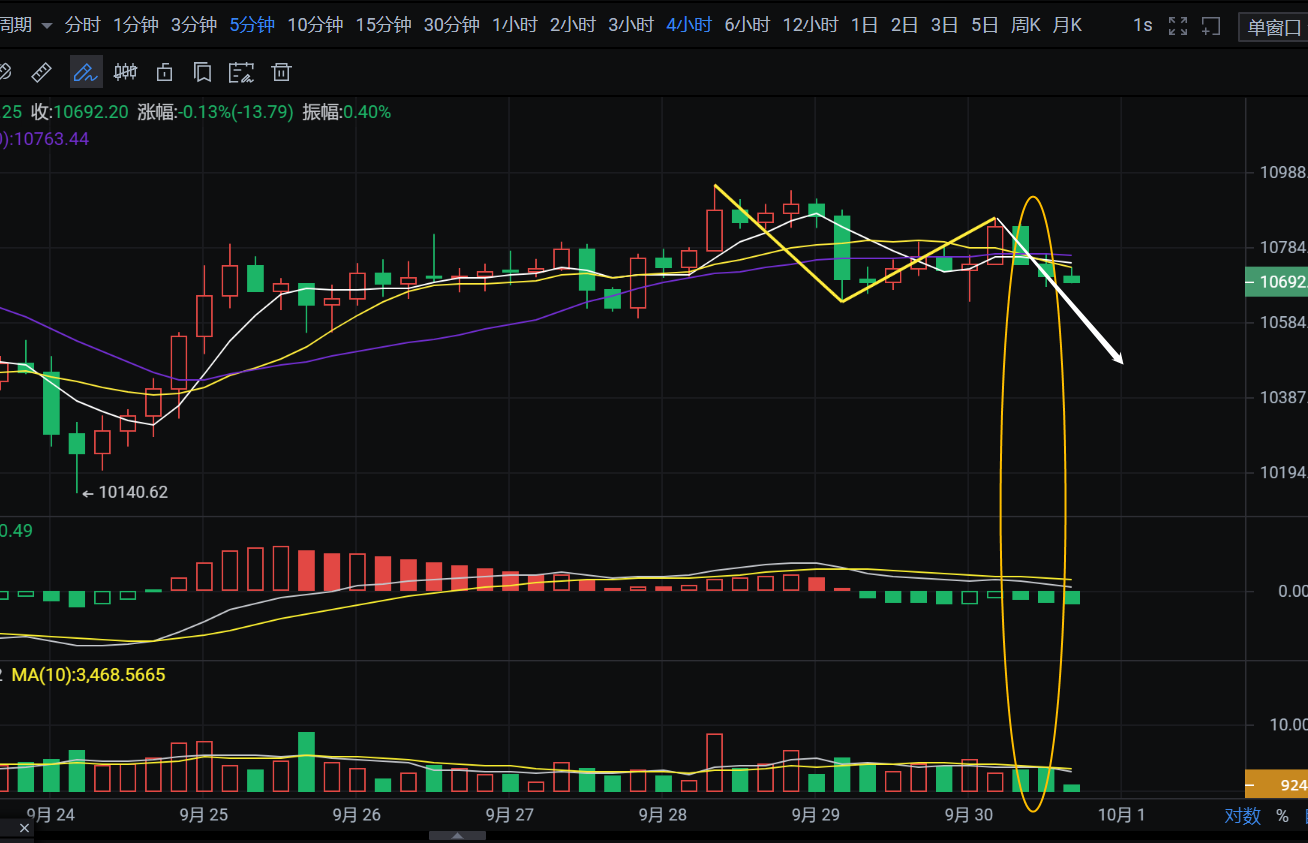1308x843 pixels.
Task: Enter fullscreen chart mode
Action: click(1178, 26)
